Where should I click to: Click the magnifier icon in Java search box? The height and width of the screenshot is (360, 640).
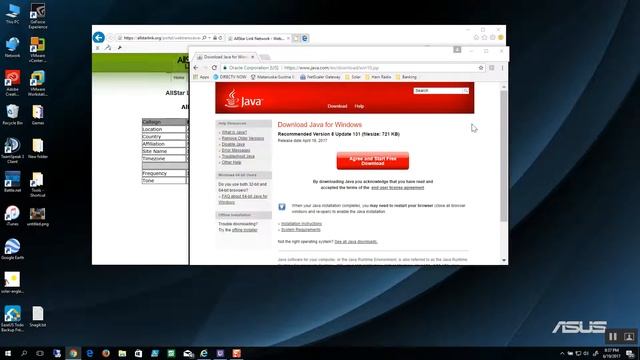pos(465,91)
